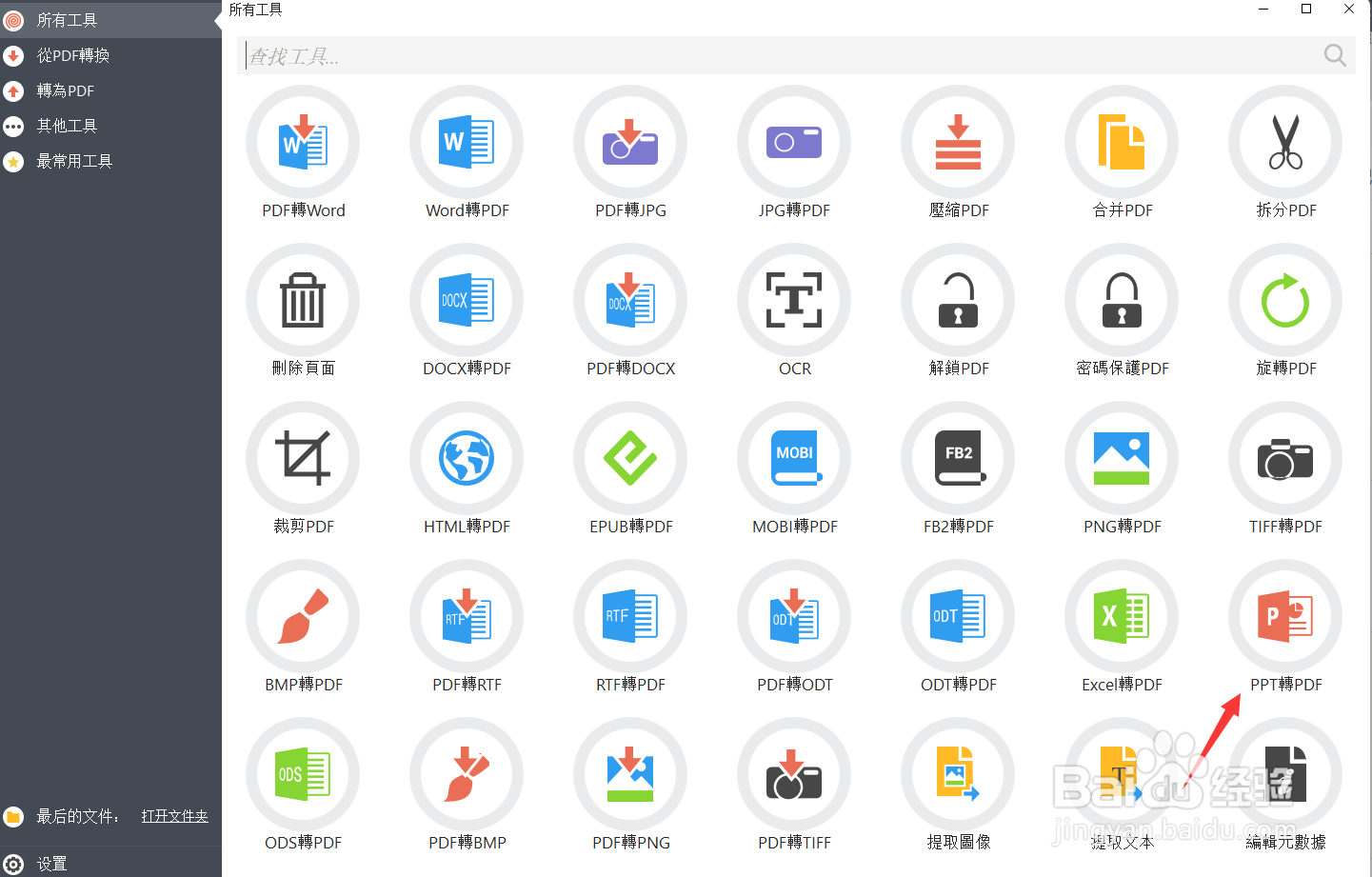The height and width of the screenshot is (877, 1372).
Task: Select the OCR text recognition tool
Action: [x=794, y=301]
